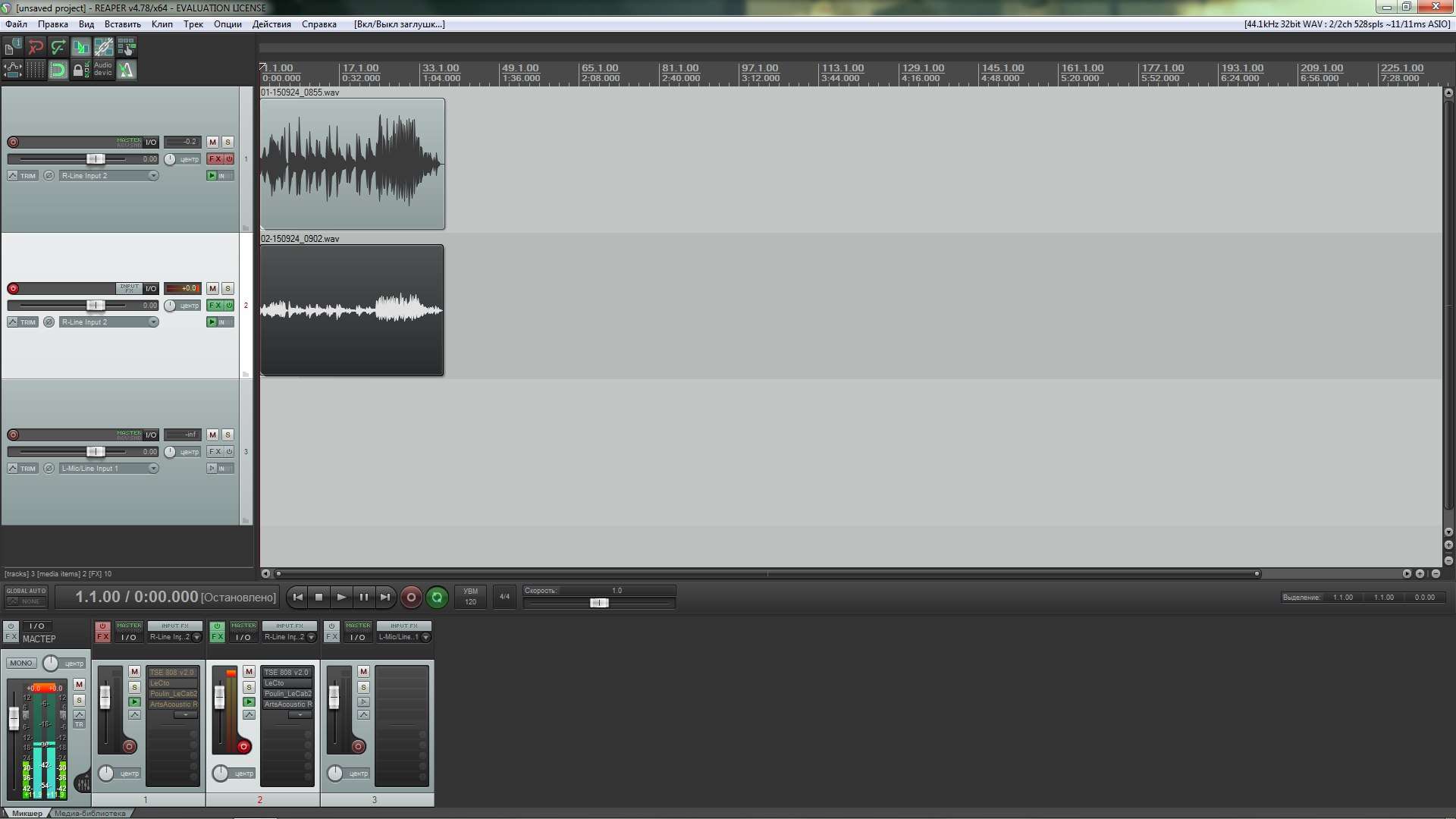Screen dimensions: 1456x819
Task: Open the Трек menu
Action: click(193, 24)
